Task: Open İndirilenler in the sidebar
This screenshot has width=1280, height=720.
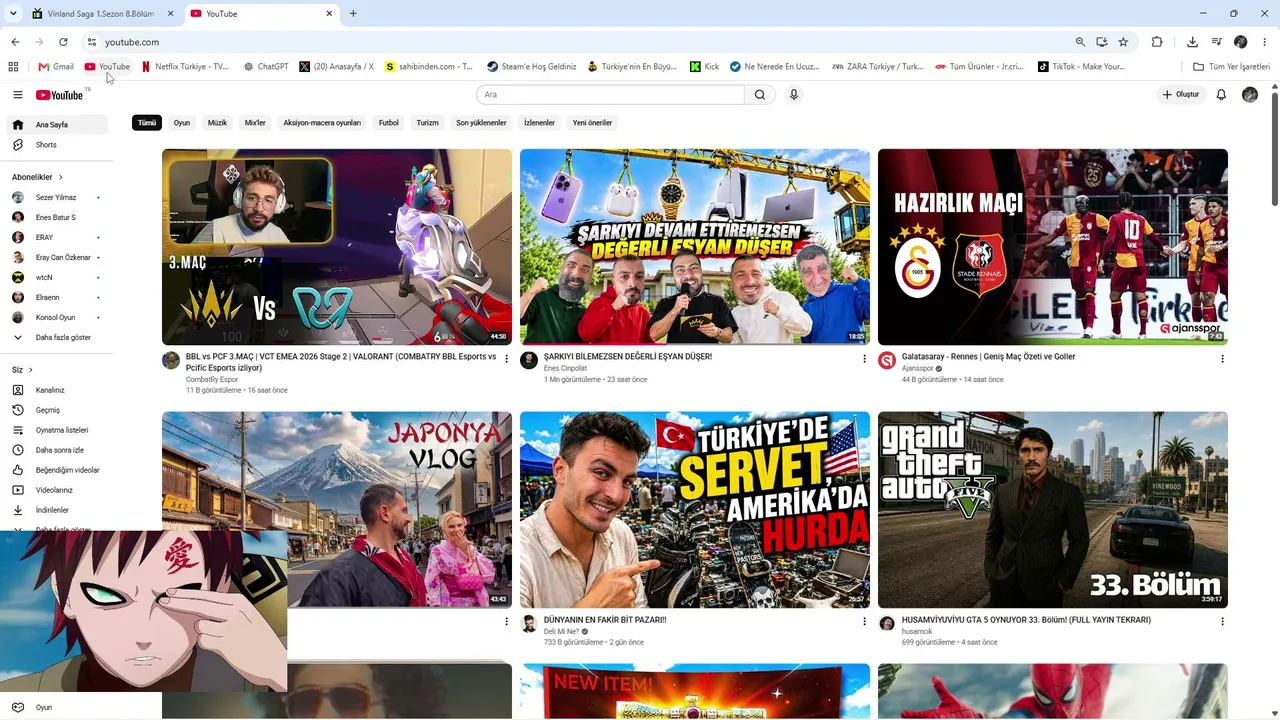Action: [x=57, y=510]
